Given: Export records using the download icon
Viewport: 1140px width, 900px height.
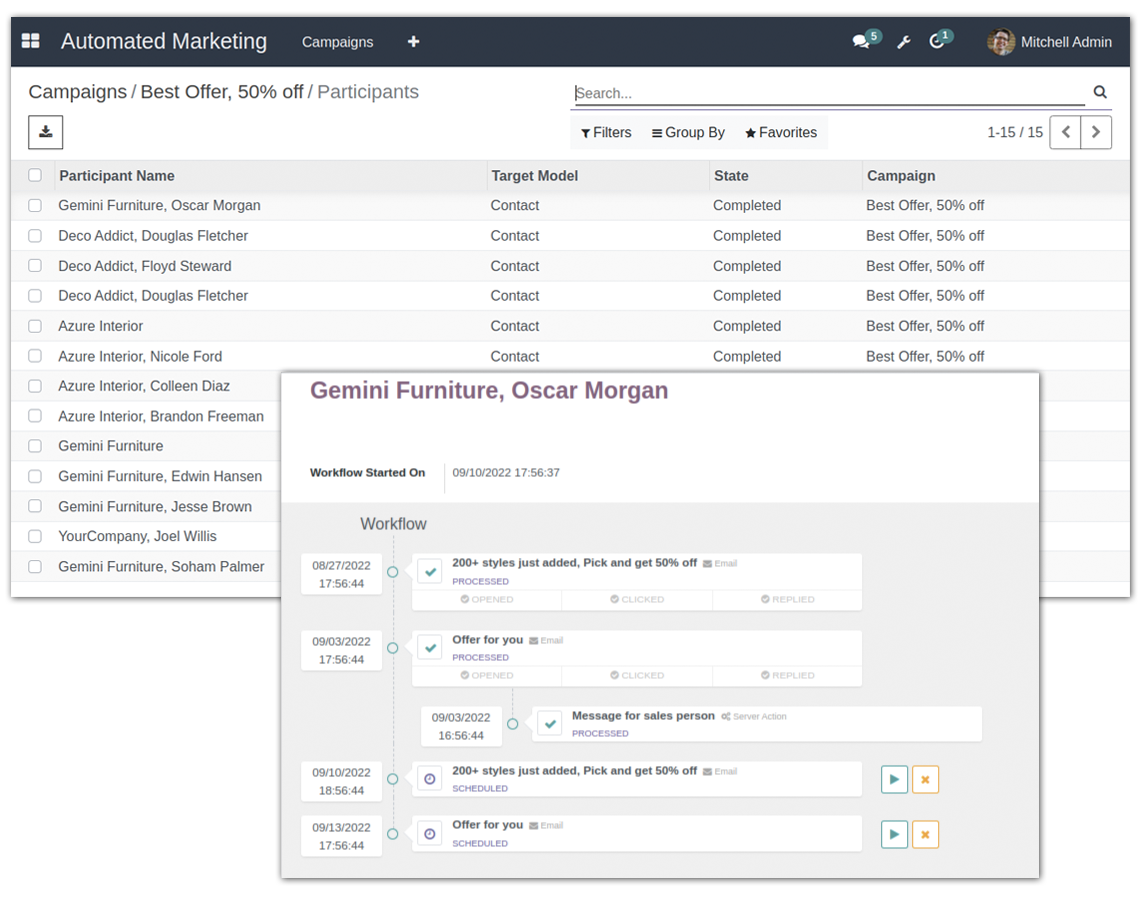Looking at the screenshot, I should 45,131.
